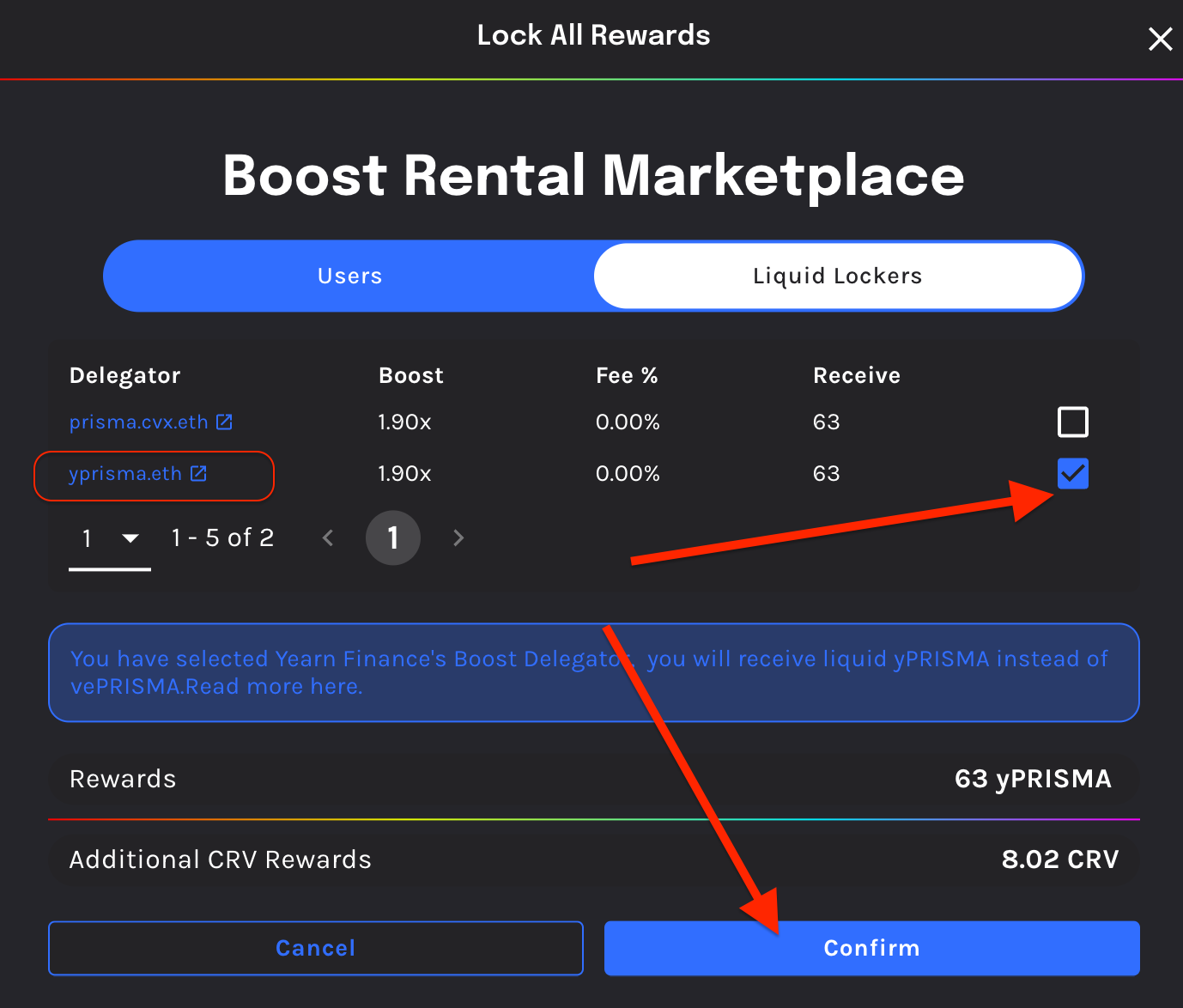
Task: Open the prisma.cvx.eth delegator link
Action: (x=138, y=422)
